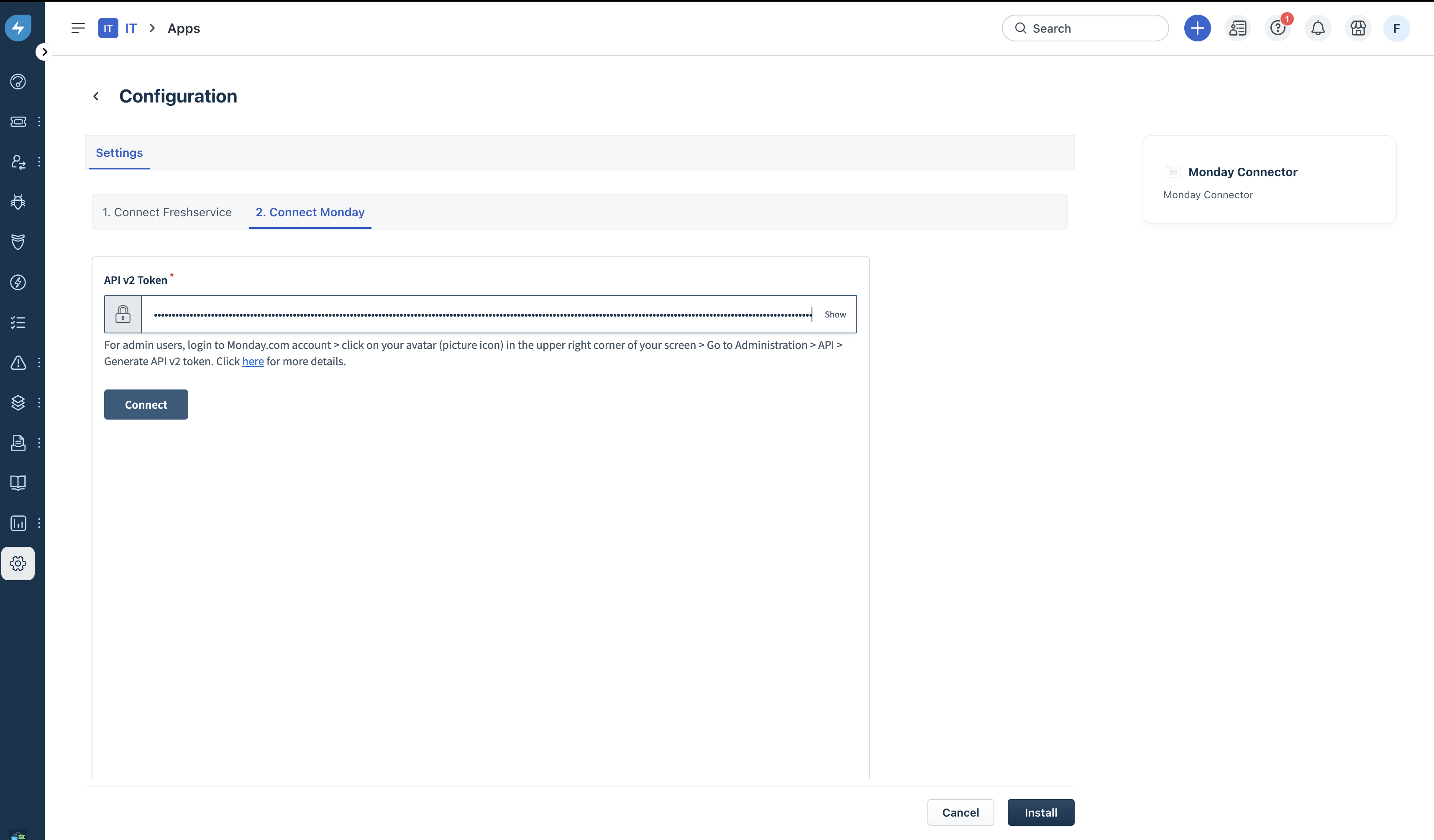This screenshot has width=1434, height=840.
Task: Open the dashboard gauge icon in sidebar
Action: 18,82
